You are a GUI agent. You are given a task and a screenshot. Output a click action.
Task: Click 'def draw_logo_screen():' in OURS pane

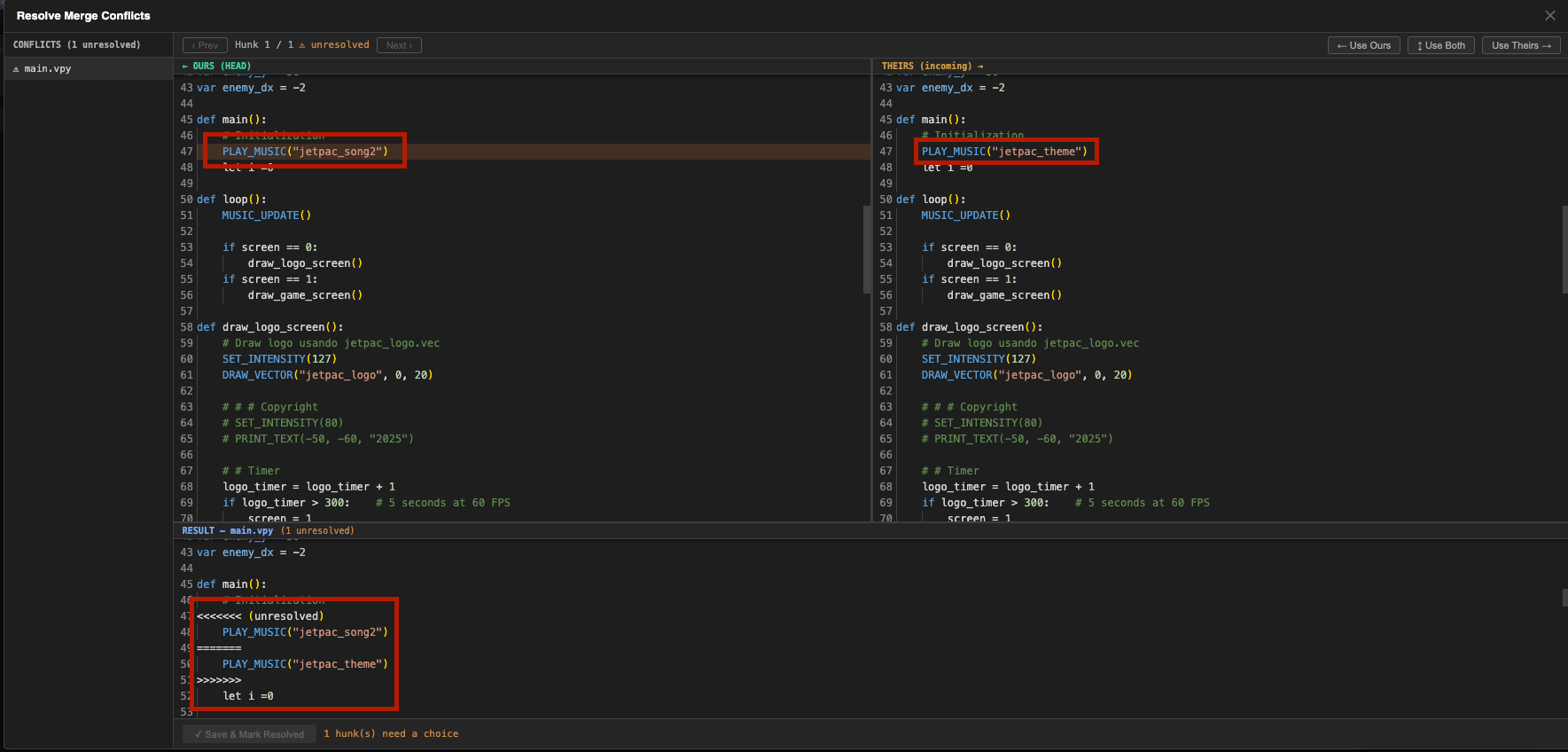pyautogui.click(x=270, y=327)
